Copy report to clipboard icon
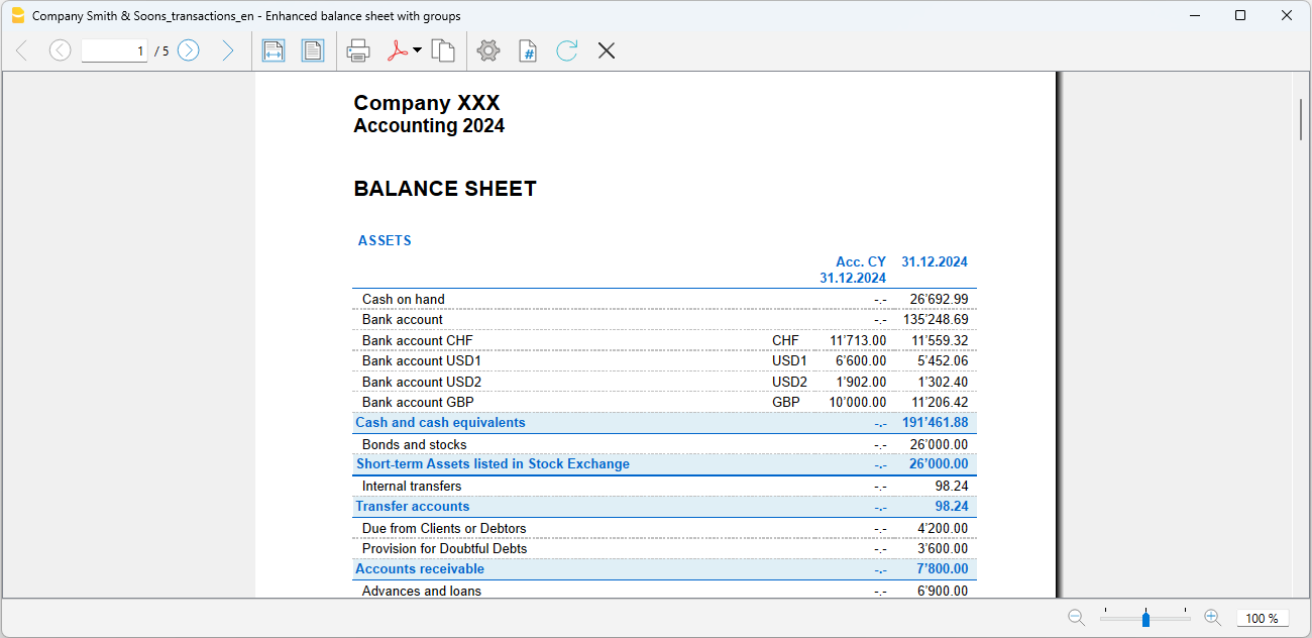Screen dimensions: 1312x638 (443, 50)
